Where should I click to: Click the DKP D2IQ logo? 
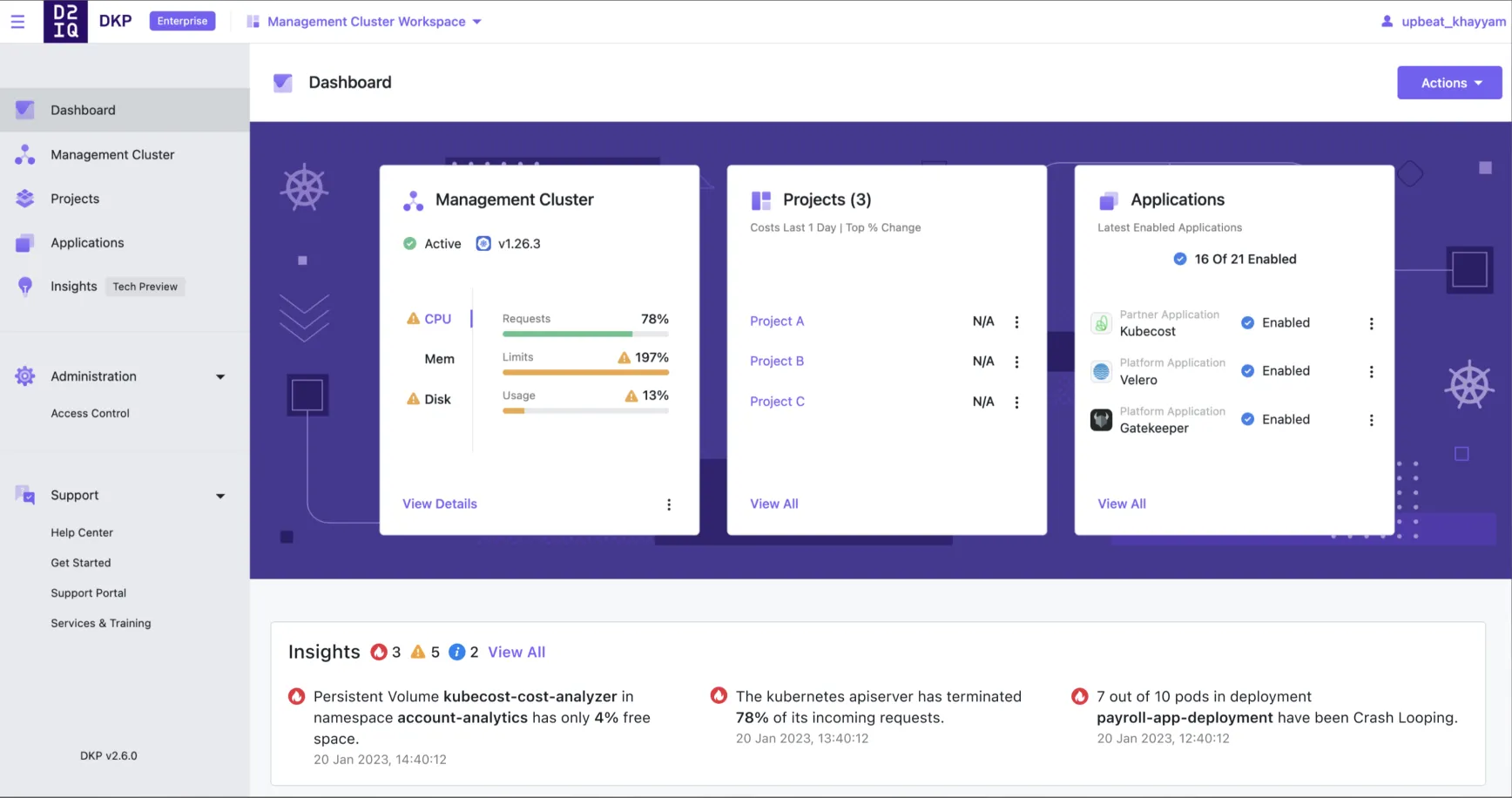65,20
